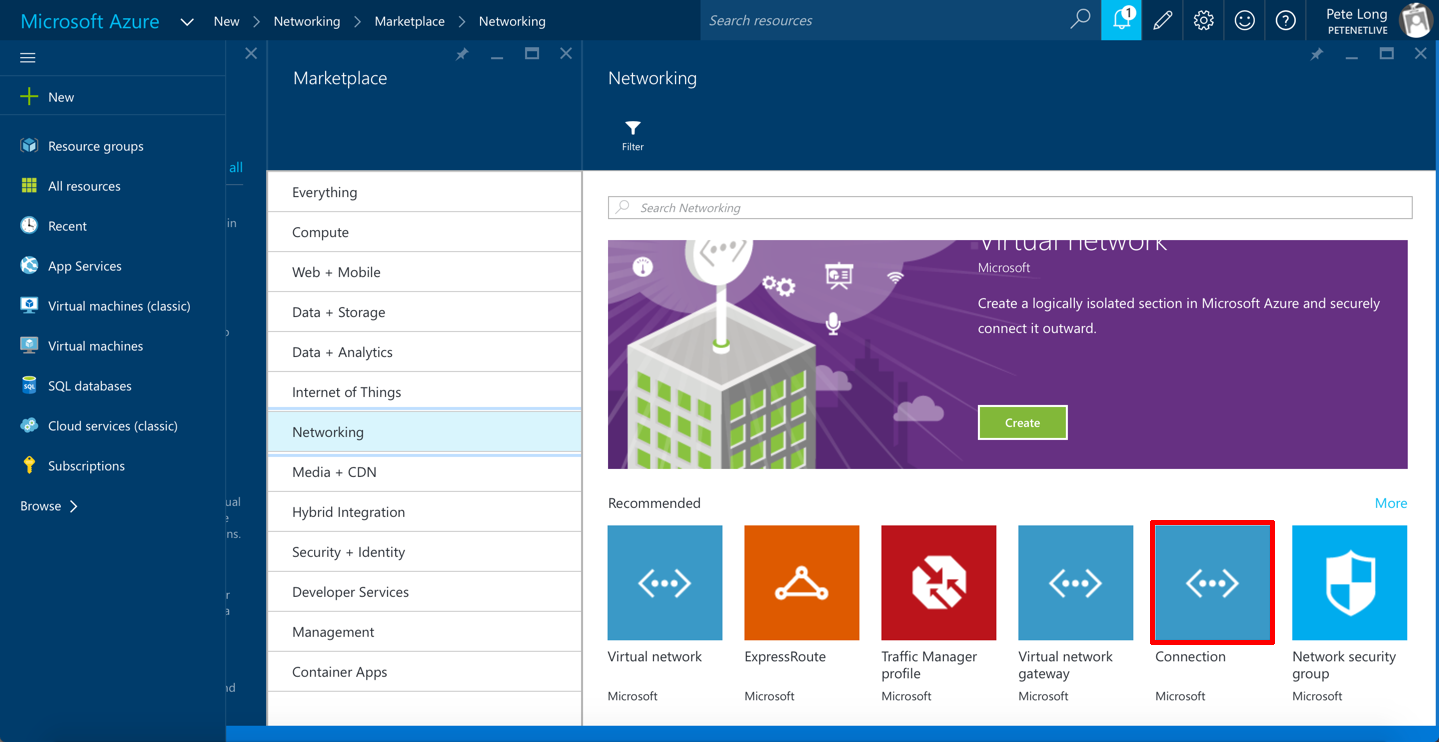This screenshot has width=1439, height=742.
Task: Click the Recent clock icon
Action: (29, 226)
